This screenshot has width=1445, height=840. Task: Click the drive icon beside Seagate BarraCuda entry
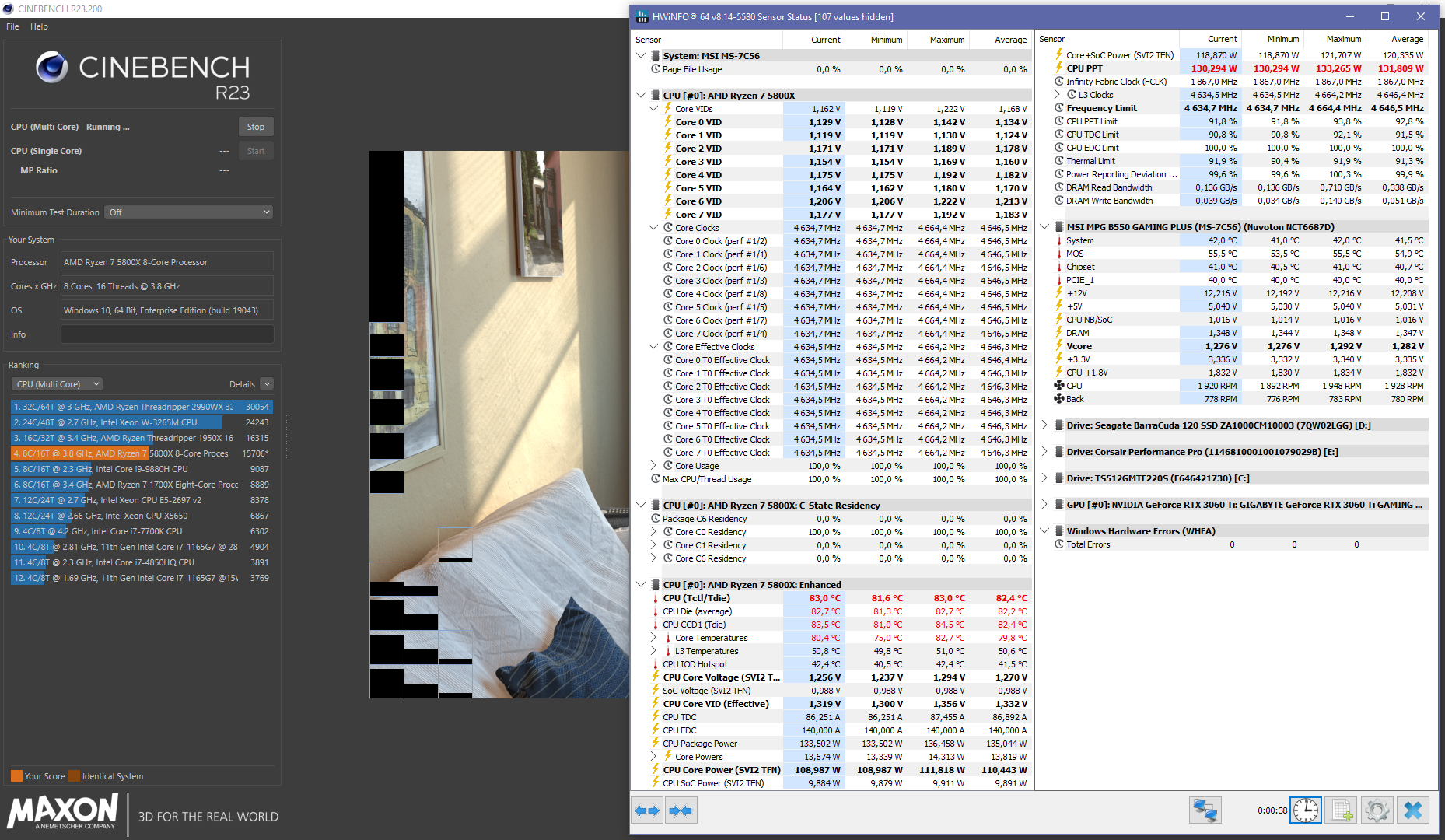[1058, 425]
